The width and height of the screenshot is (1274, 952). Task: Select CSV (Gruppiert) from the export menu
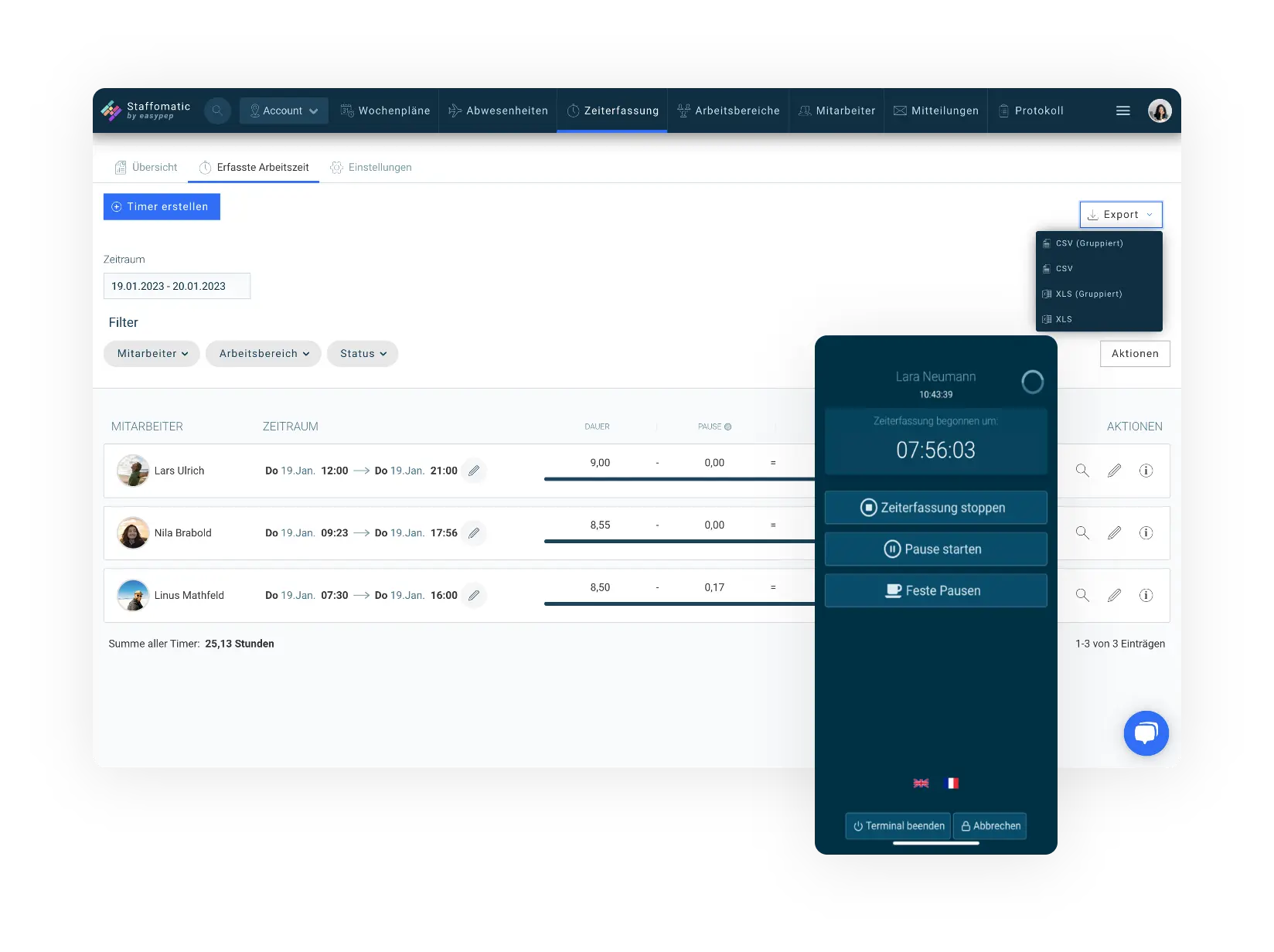pyautogui.click(x=1089, y=243)
